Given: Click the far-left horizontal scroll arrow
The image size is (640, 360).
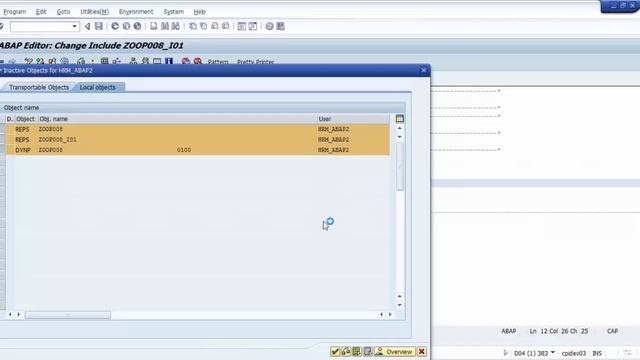Looking at the screenshot, I should (10, 315).
